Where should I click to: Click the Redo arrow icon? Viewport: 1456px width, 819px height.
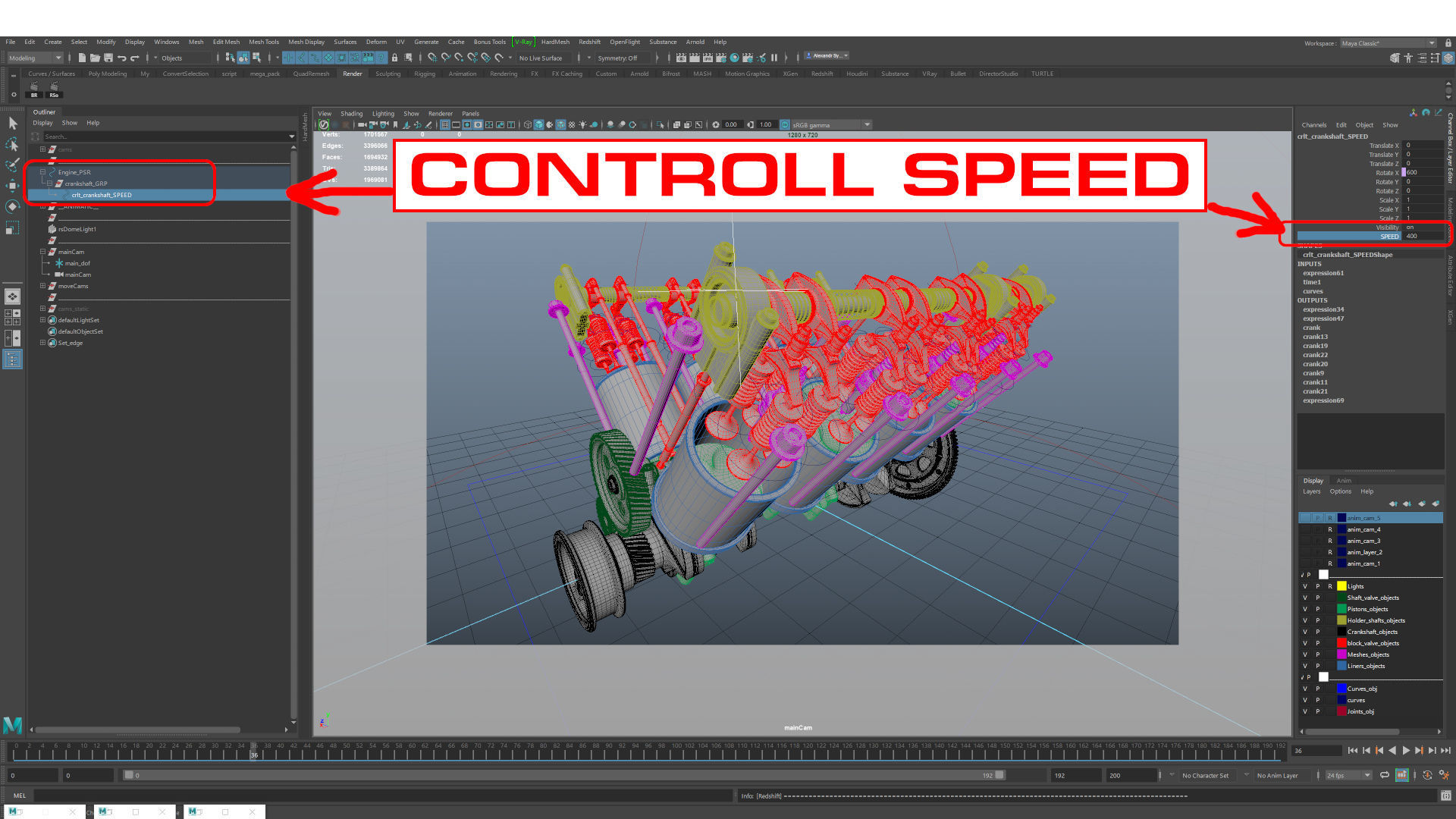tap(135, 58)
